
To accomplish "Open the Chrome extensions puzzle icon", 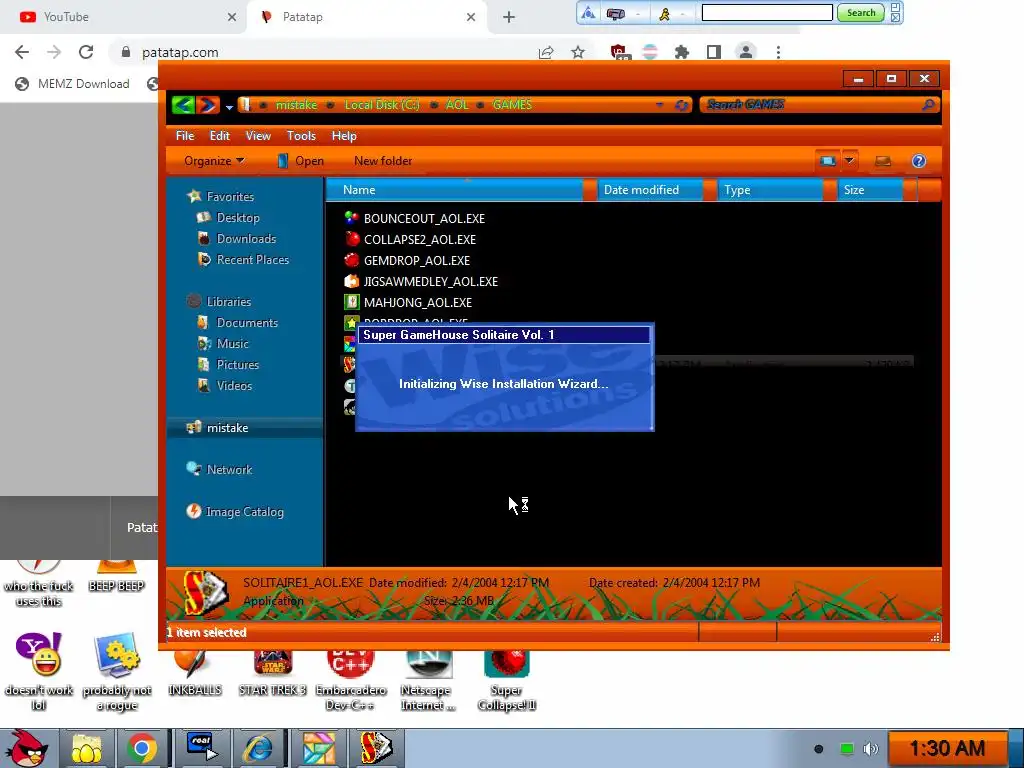I will coord(682,52).
